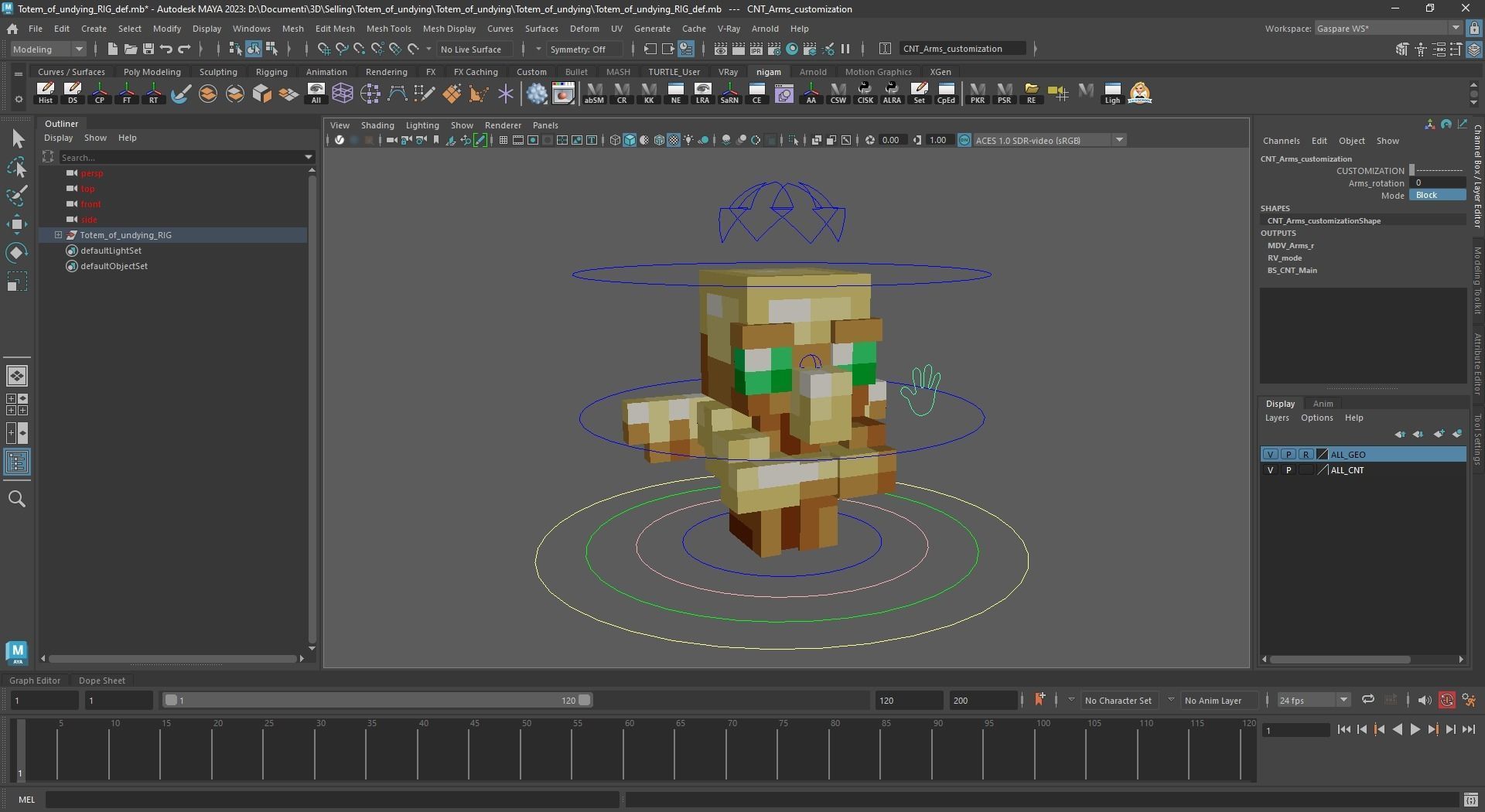Toggle textured shading in viewport
This screenshot has width=1485, height=812.
click(674, 140)
